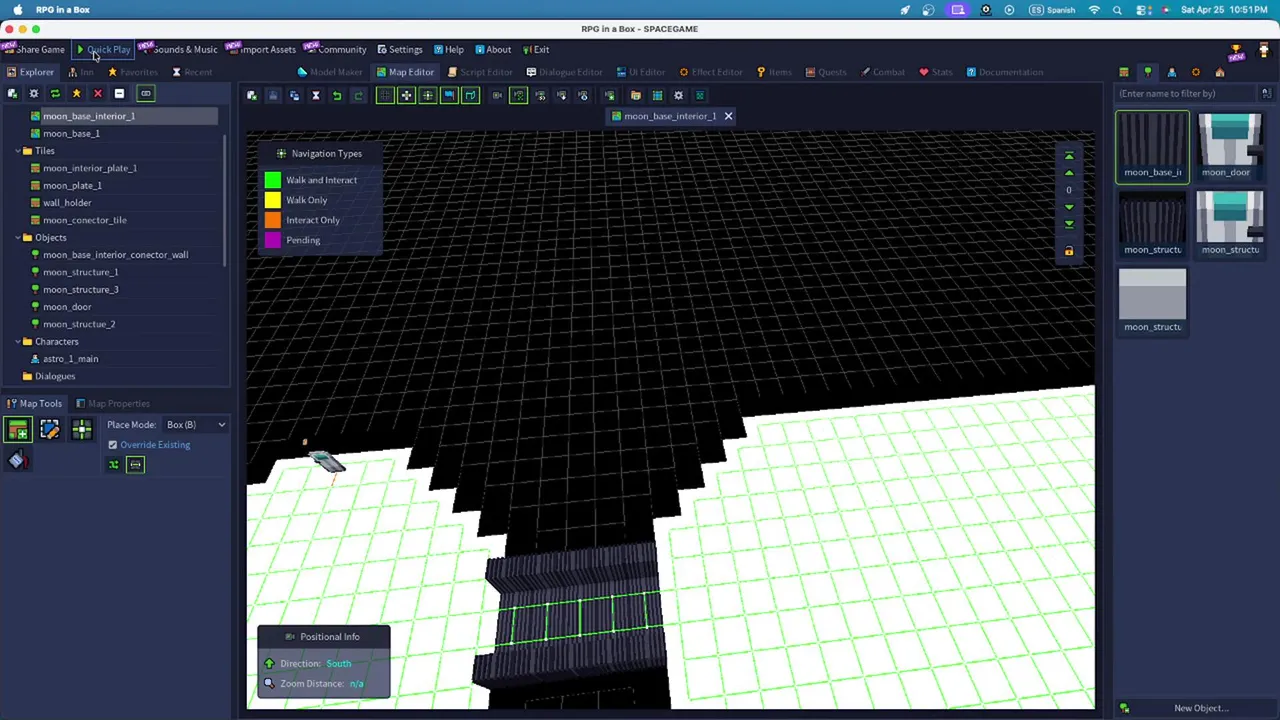The image size is (1280, 720).
Task: Select moon_base_1 map in explorer
Action: (70, 134)
